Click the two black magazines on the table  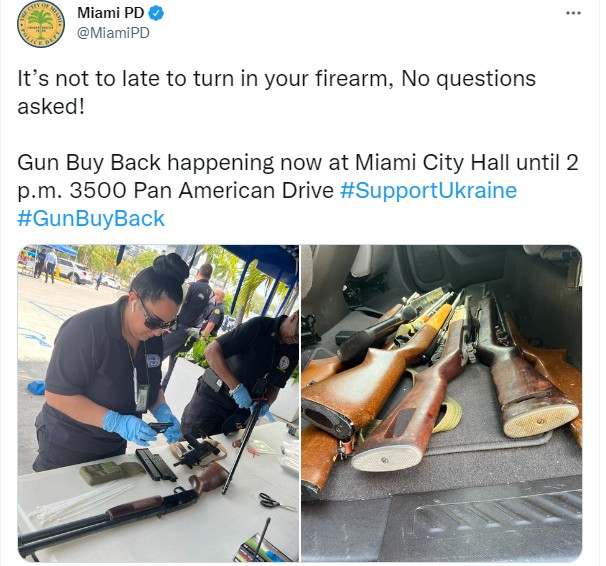[x=156, y=465]
